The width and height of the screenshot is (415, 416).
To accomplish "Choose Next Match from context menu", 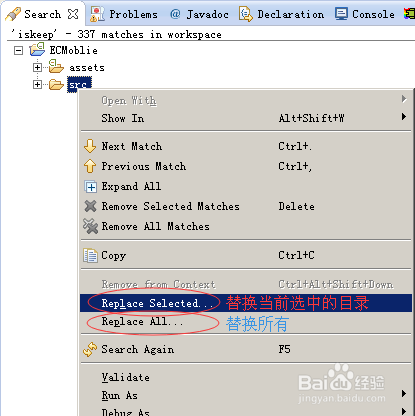I will 246,146.
